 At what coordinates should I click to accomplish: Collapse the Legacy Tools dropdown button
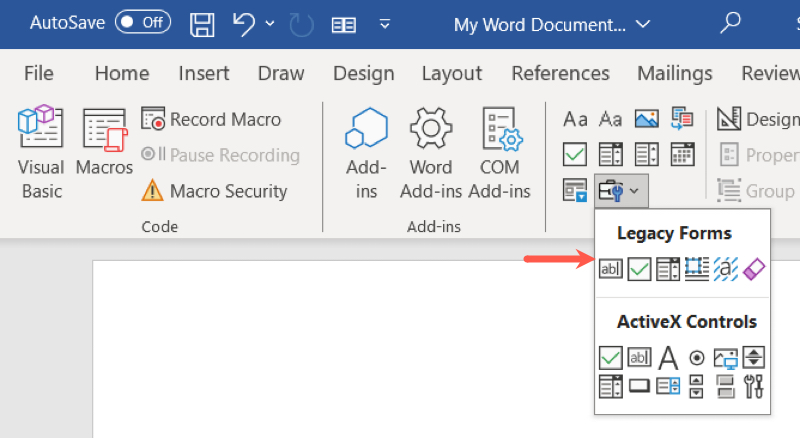click(621, 191)
